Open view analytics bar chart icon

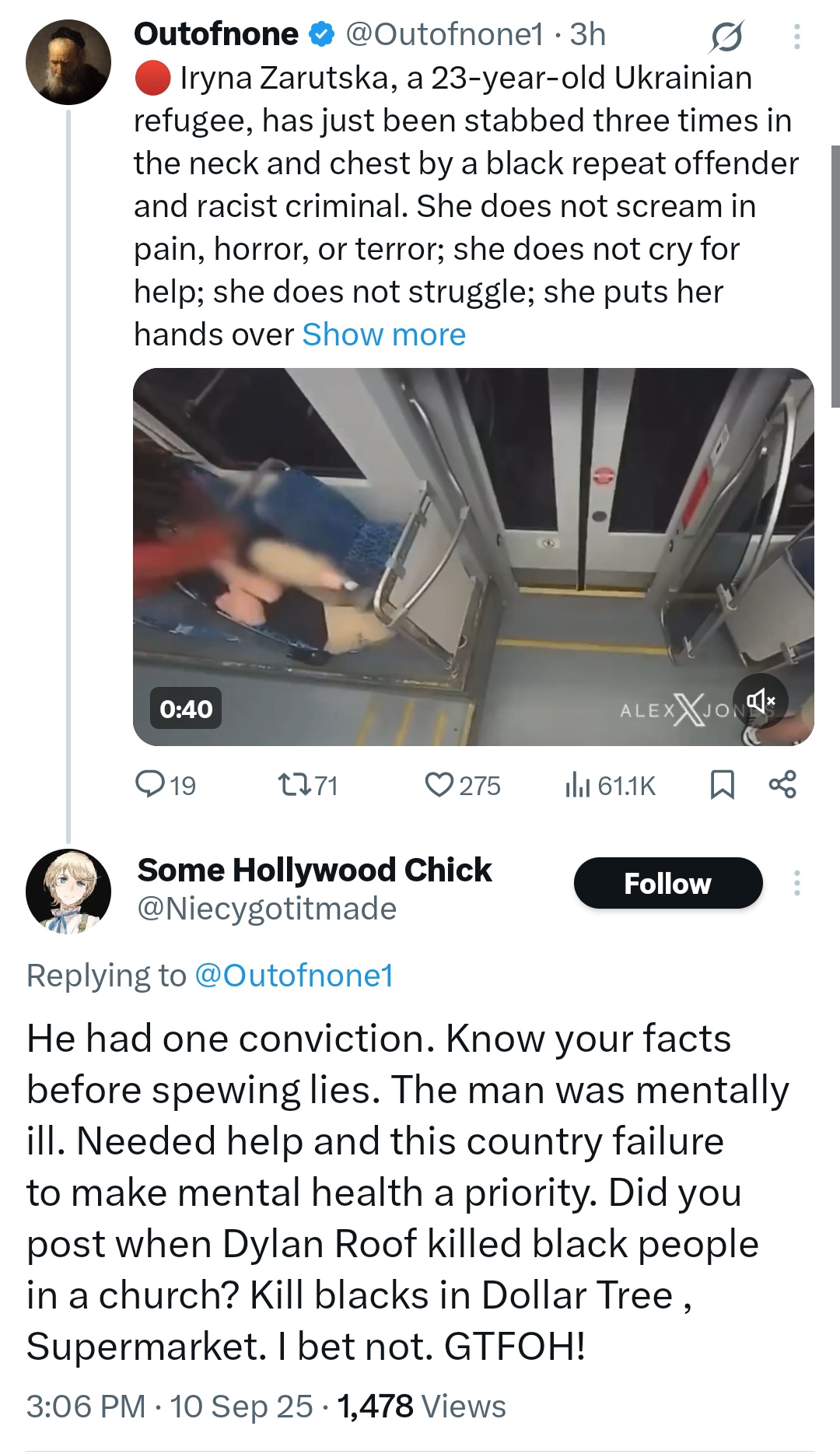click(577, 784)
